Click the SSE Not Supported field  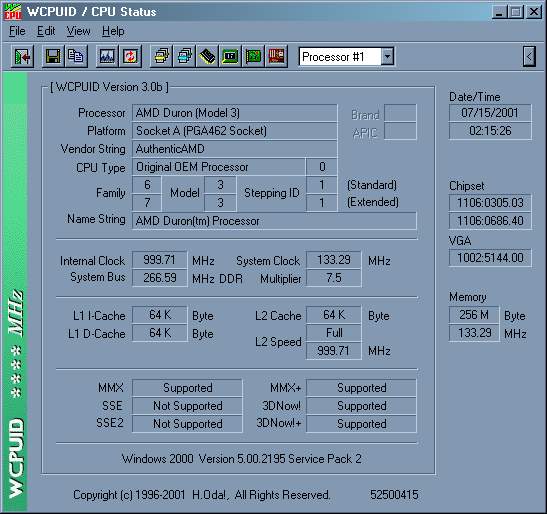187,406
